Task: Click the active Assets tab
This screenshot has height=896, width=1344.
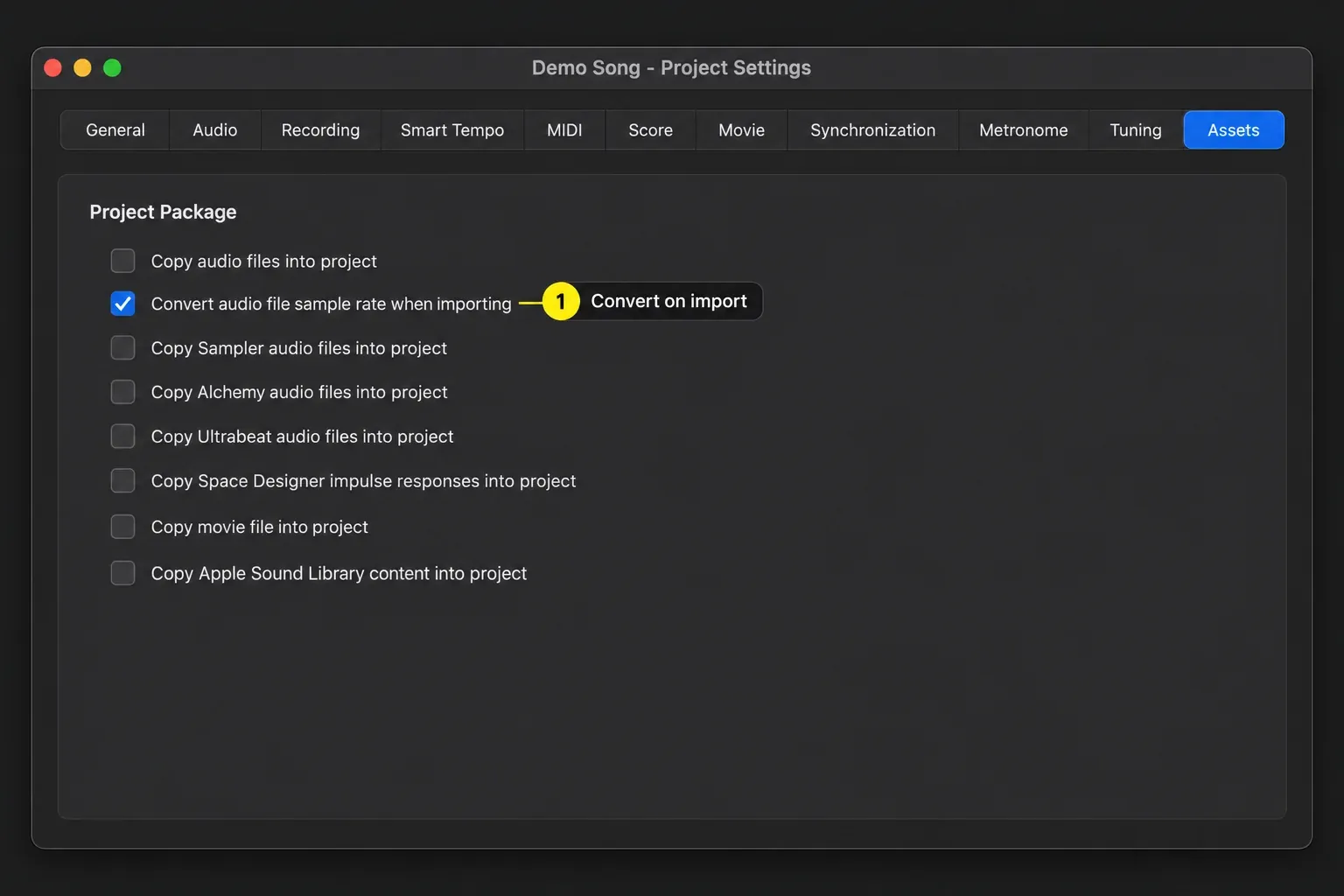Action: [1234, 130]
